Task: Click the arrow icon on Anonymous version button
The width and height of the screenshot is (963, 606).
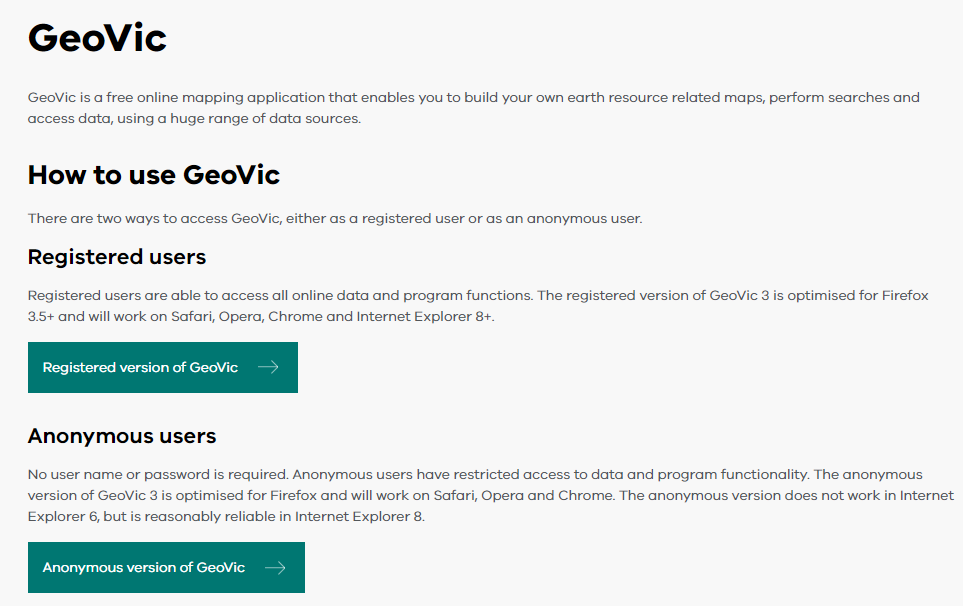Action: pyautogui.click(x=275, y=567)
